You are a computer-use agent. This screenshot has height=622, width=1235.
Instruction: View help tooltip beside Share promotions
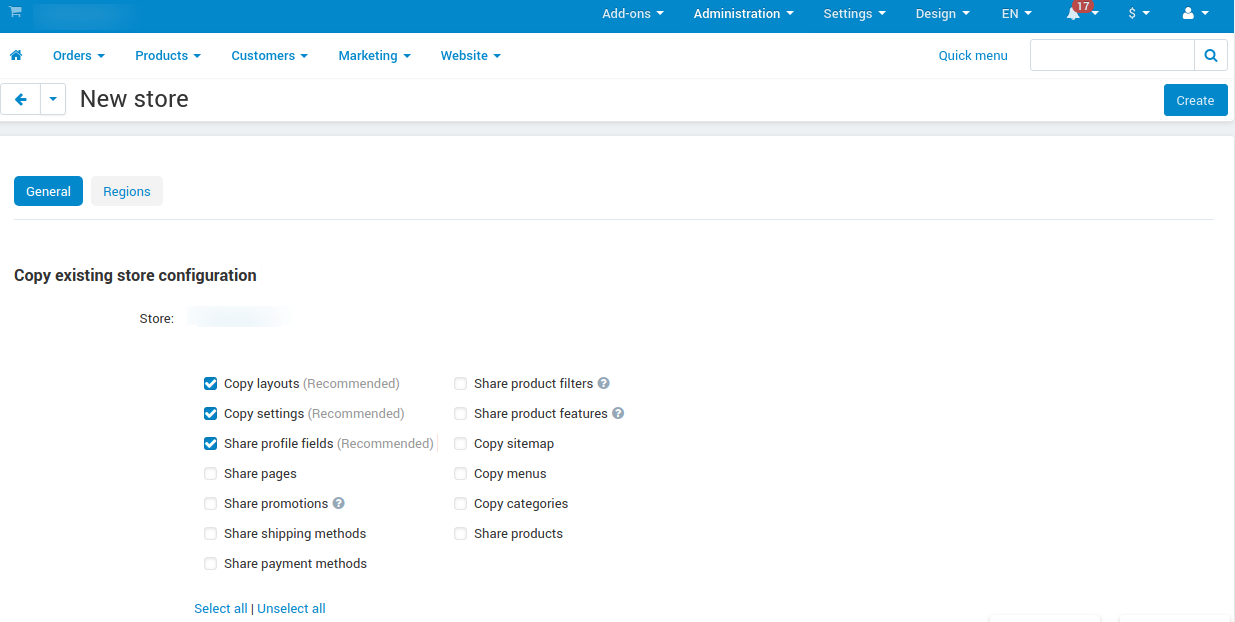point(338,503)
